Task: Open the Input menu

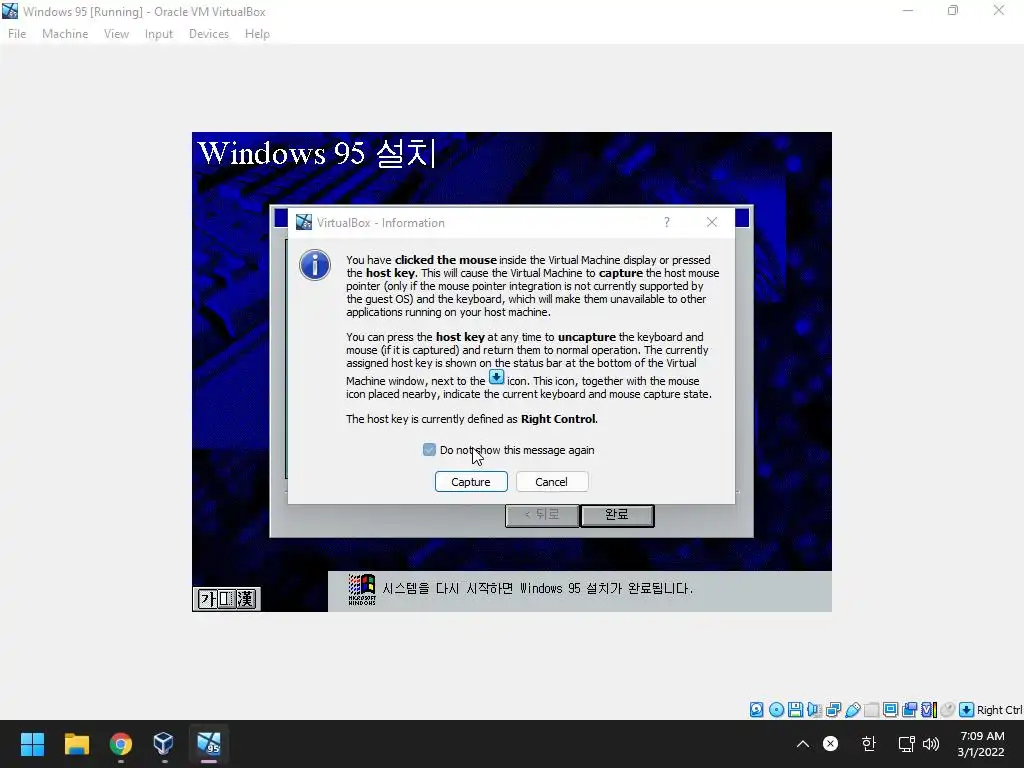Action: (x=159, y=34)
